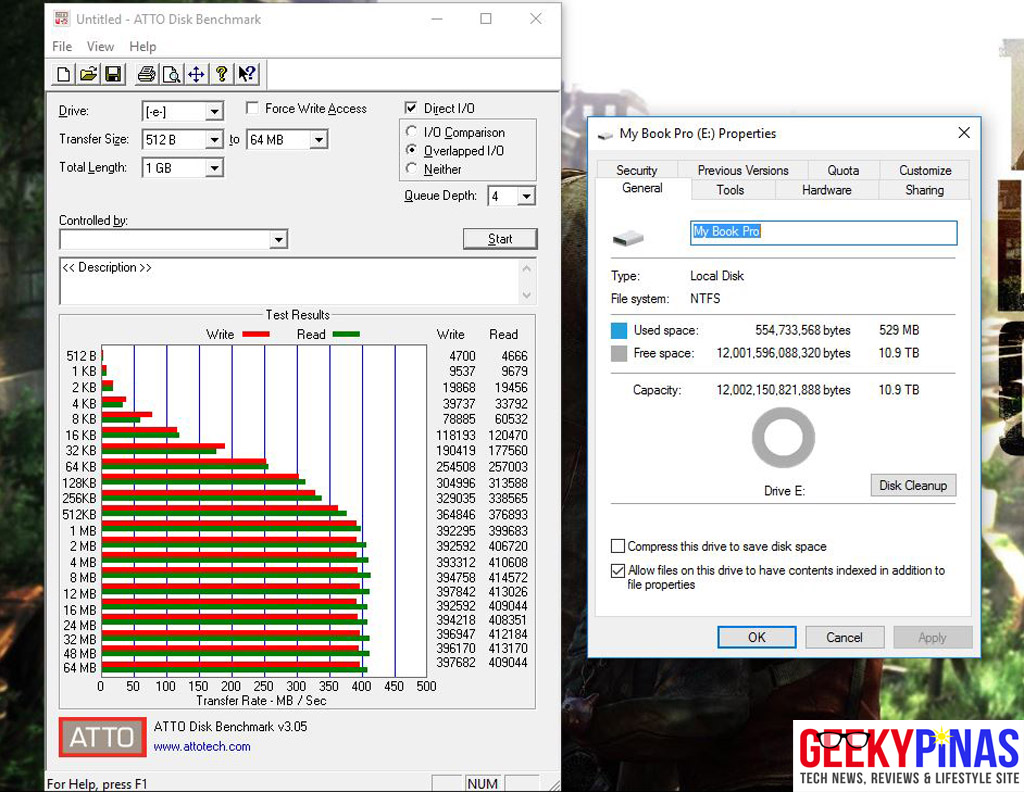Click the ATTO Disk Benchmark title bar icon
This screenshot has width=1024, height=792.
(61, 18)
